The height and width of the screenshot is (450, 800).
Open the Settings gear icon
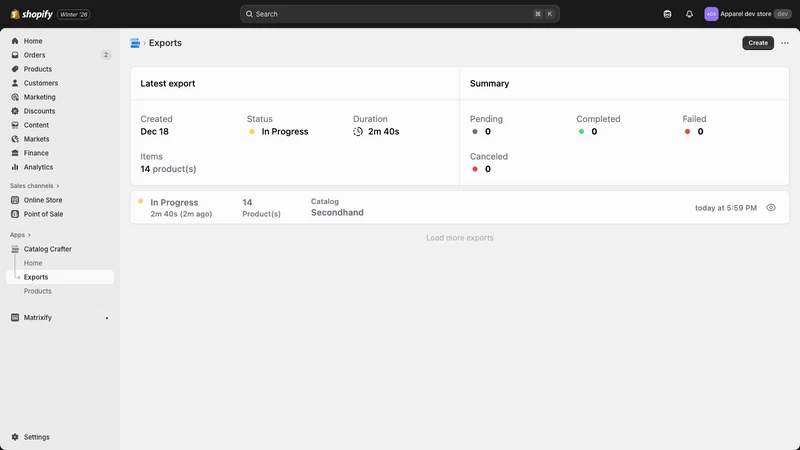pyautogui.click(x=15, y=437)
